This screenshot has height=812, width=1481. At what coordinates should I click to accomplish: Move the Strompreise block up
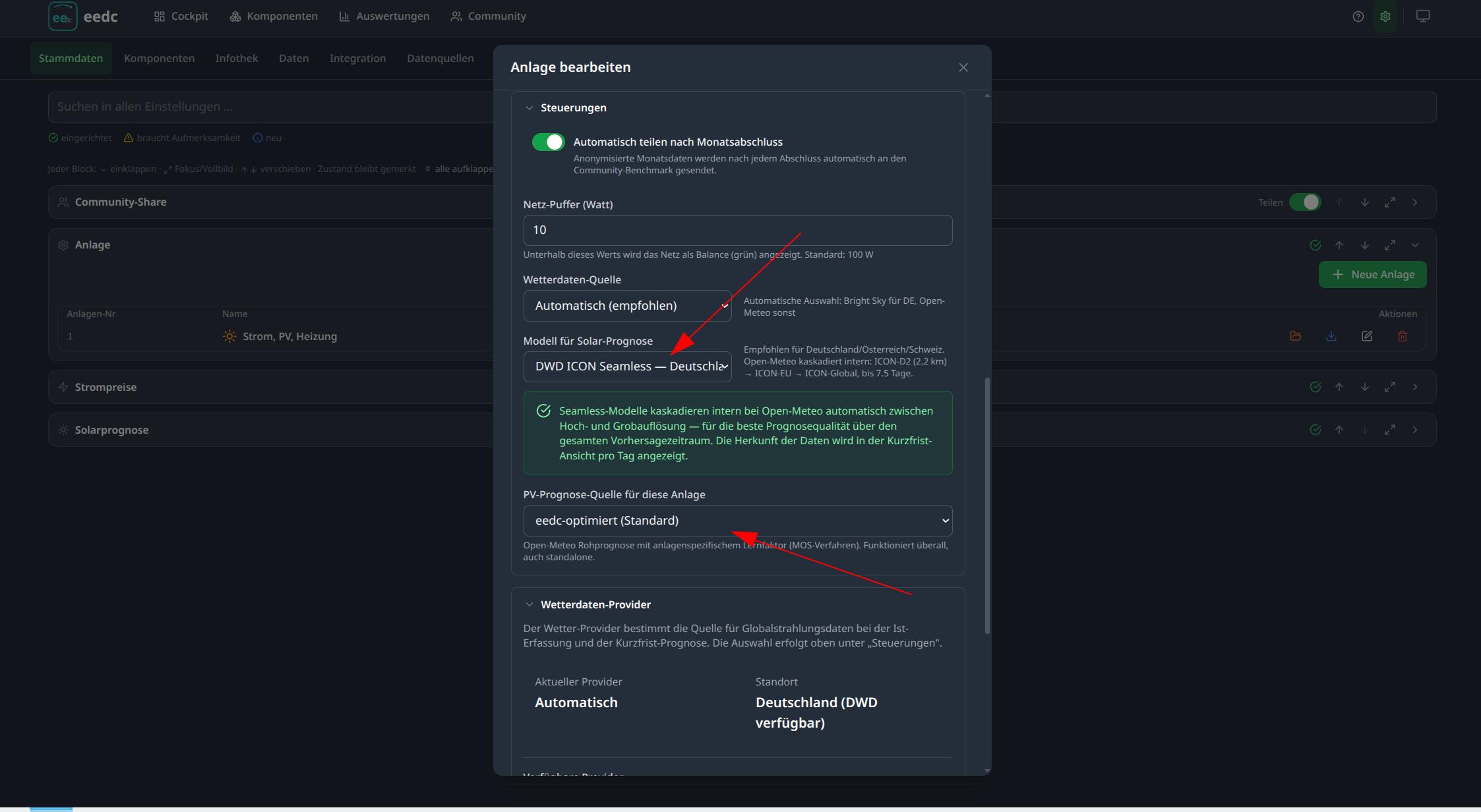[x=1339, y=387]
